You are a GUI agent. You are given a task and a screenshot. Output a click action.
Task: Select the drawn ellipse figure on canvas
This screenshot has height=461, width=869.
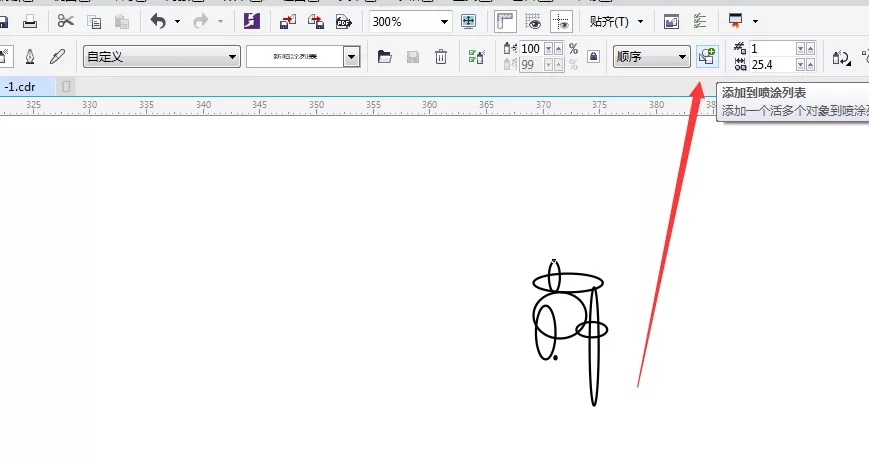pos(570,332)
